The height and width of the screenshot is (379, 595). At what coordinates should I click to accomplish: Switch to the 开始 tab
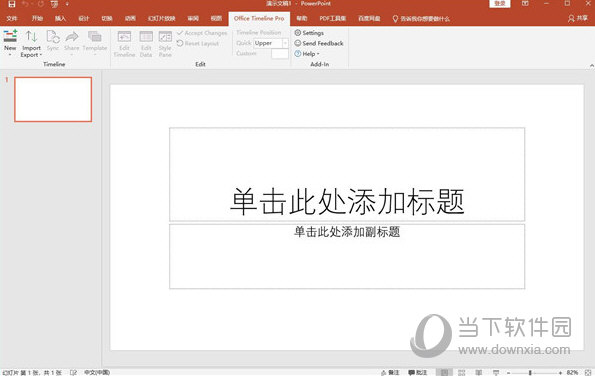tap(37, 18)
